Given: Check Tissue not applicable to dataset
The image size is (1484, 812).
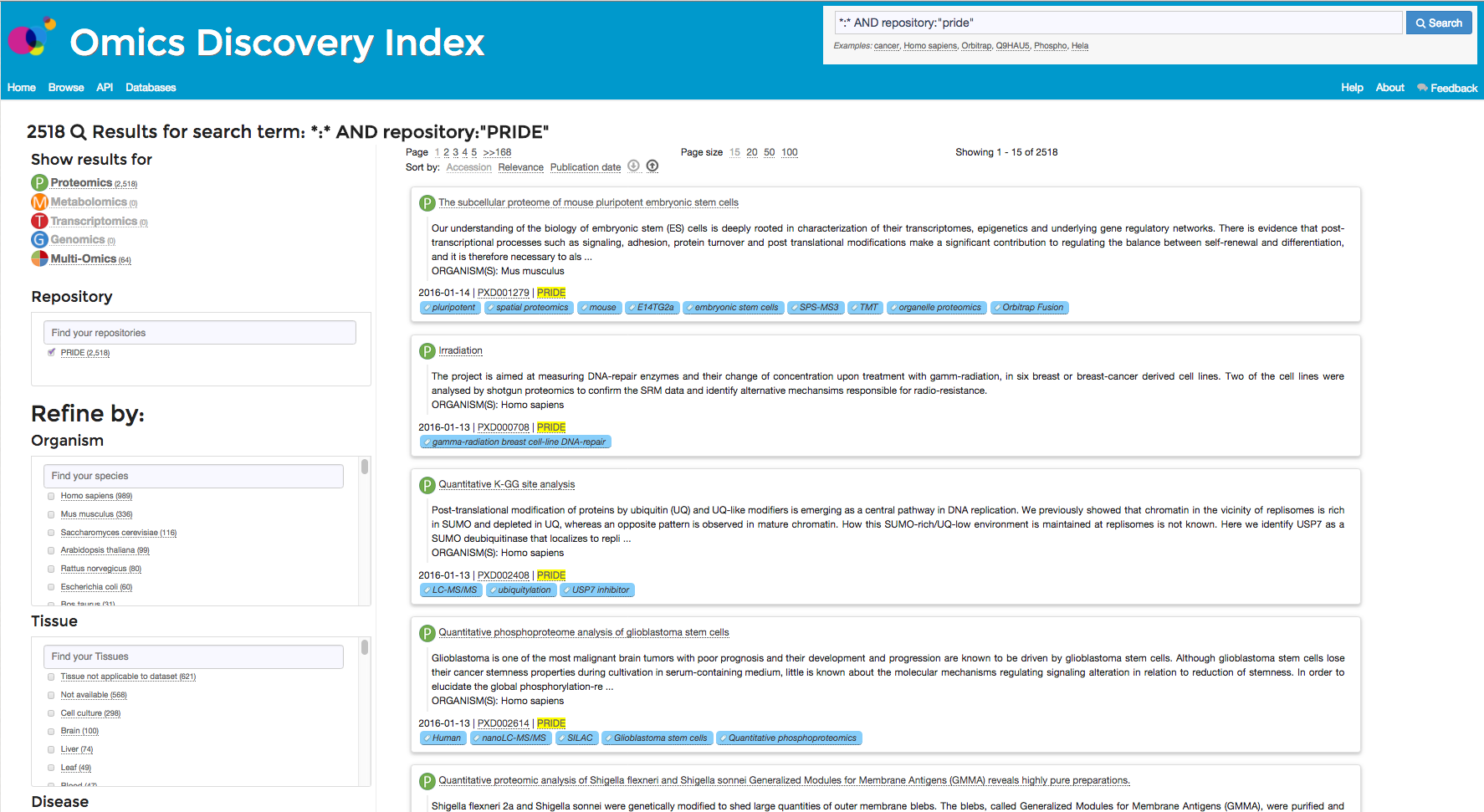Looking at the screenshot, I should click(51, 677).
